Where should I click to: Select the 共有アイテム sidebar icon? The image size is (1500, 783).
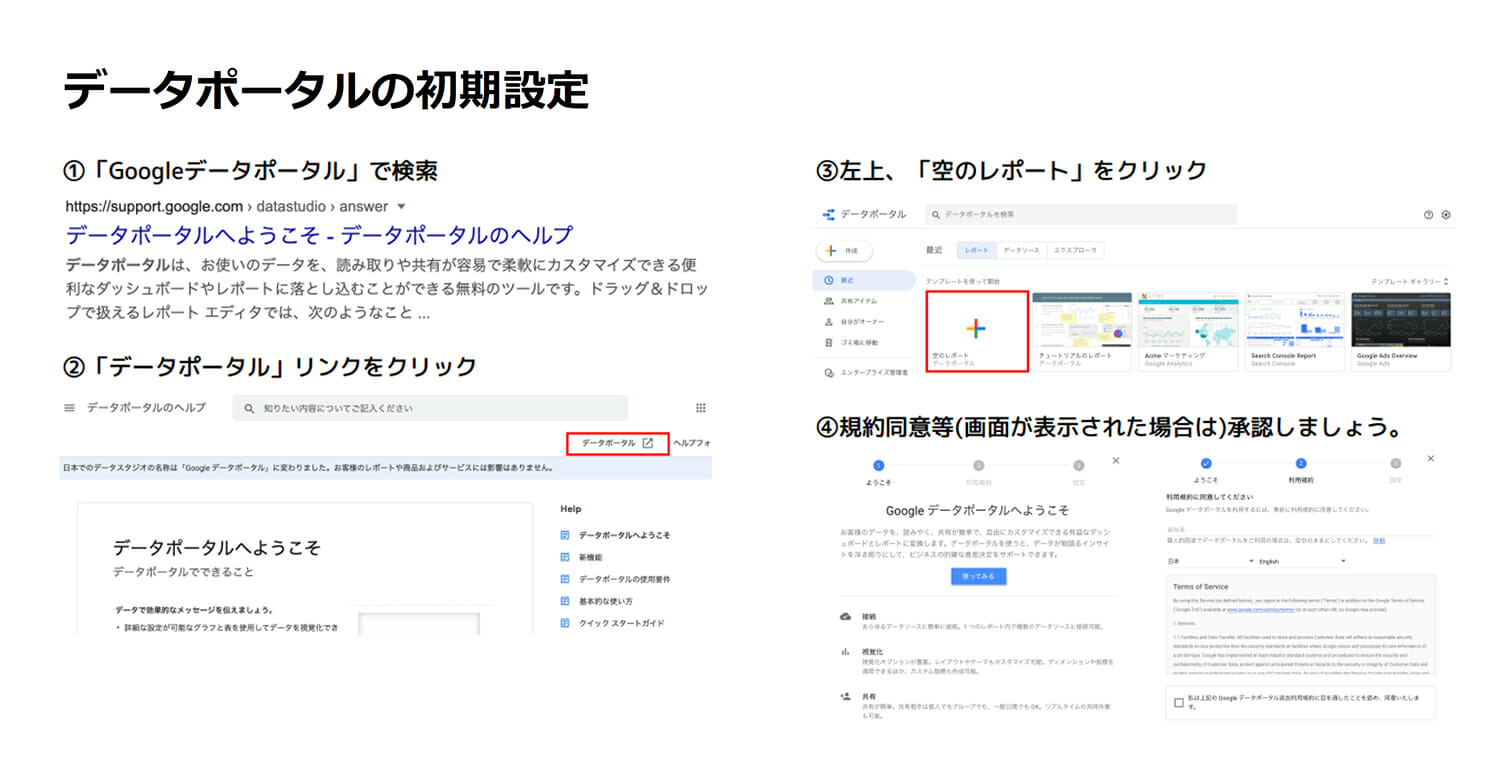[829, 301]
